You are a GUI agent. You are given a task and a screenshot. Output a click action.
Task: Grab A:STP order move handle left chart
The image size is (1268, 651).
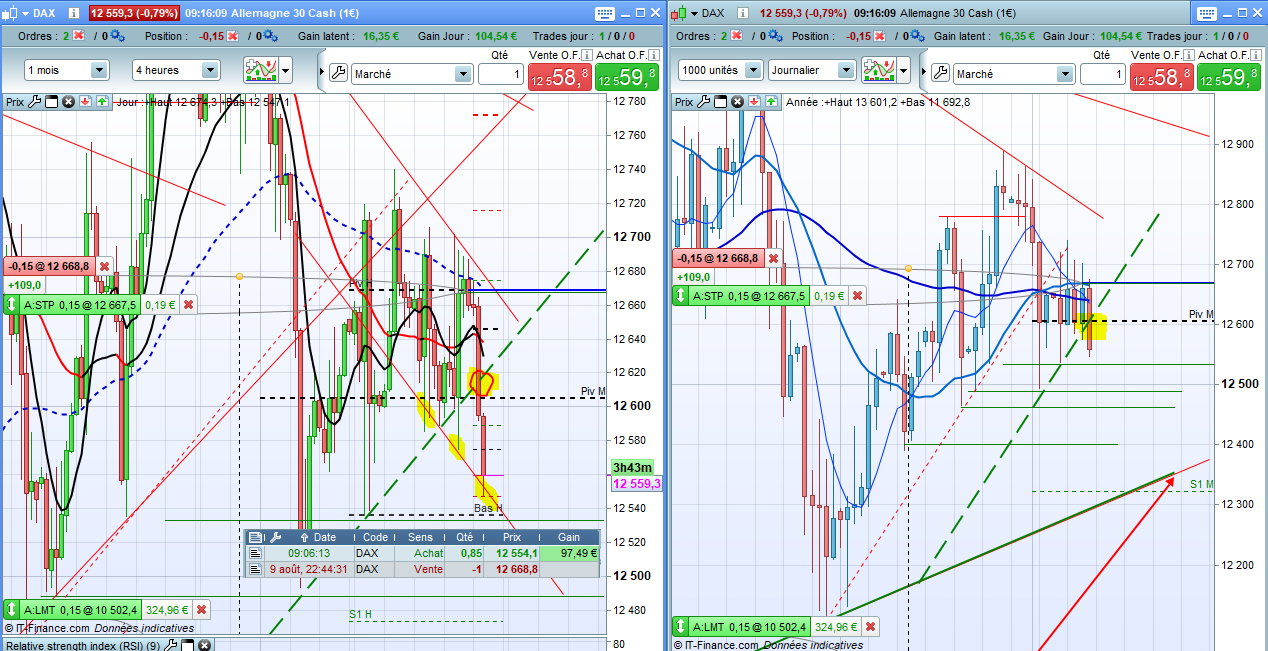[x=13, y=305]
